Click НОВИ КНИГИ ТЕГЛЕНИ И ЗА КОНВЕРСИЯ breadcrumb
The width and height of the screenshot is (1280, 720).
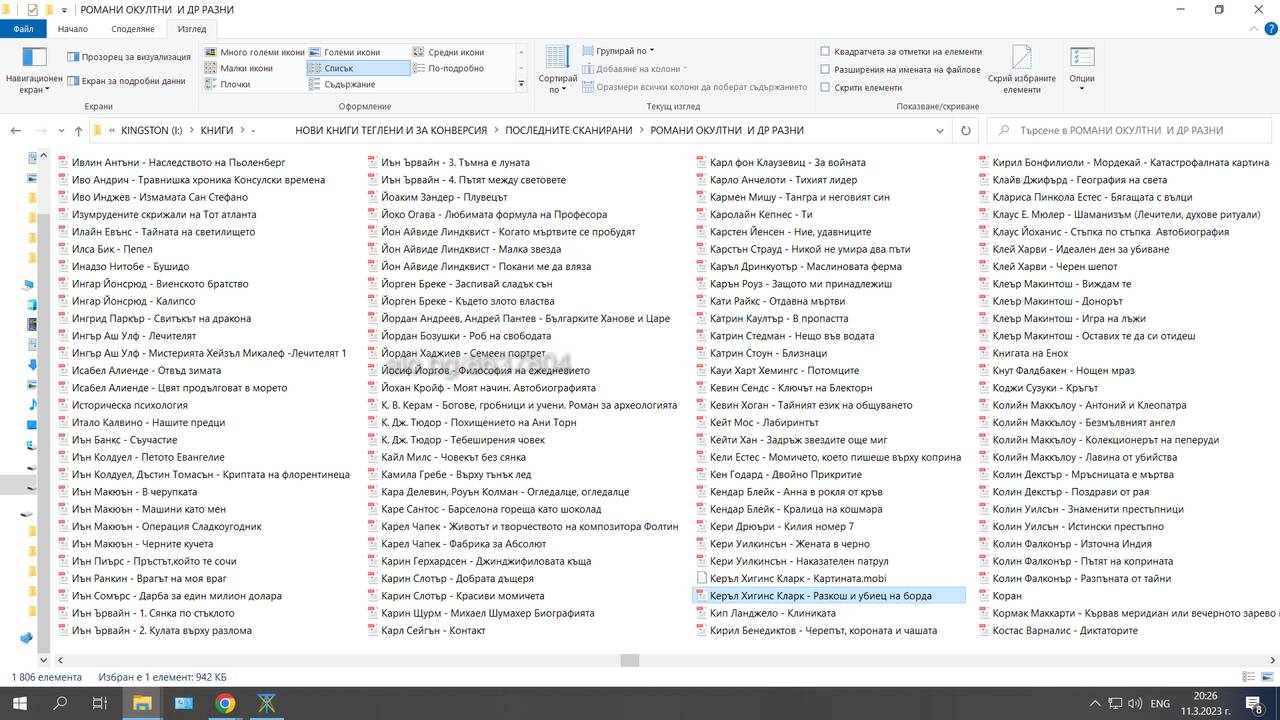[x=391, y=130]
